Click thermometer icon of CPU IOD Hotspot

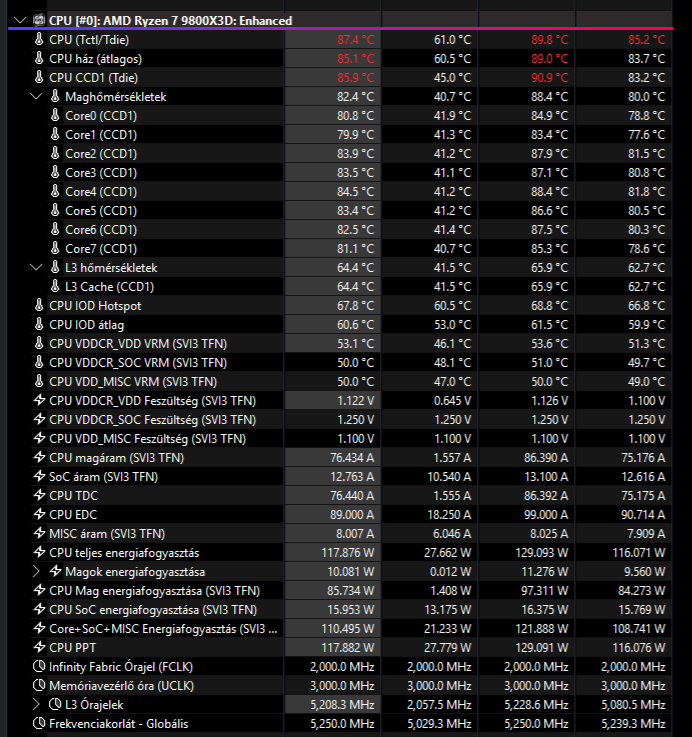(x=39, y=306)
